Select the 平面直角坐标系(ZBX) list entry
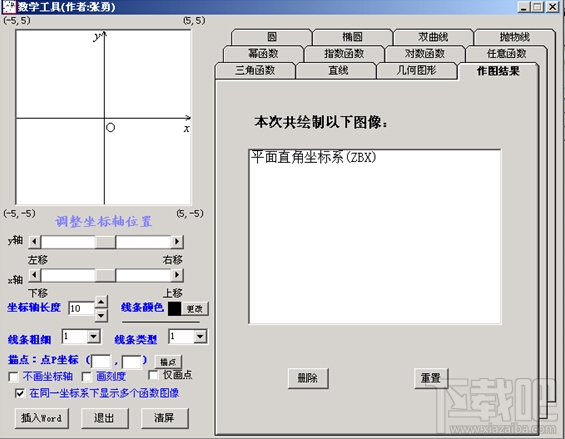The image size is (565, 439). pyautogui.click(x=313, y=158)
